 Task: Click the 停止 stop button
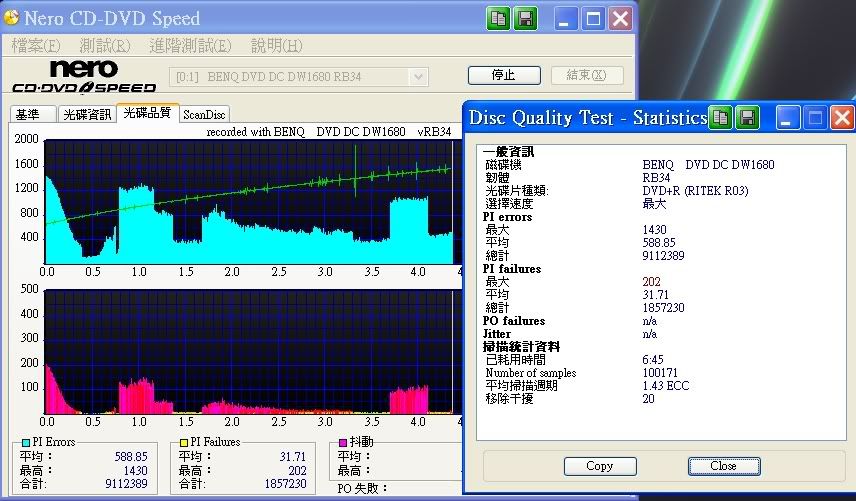pos(504,75)
